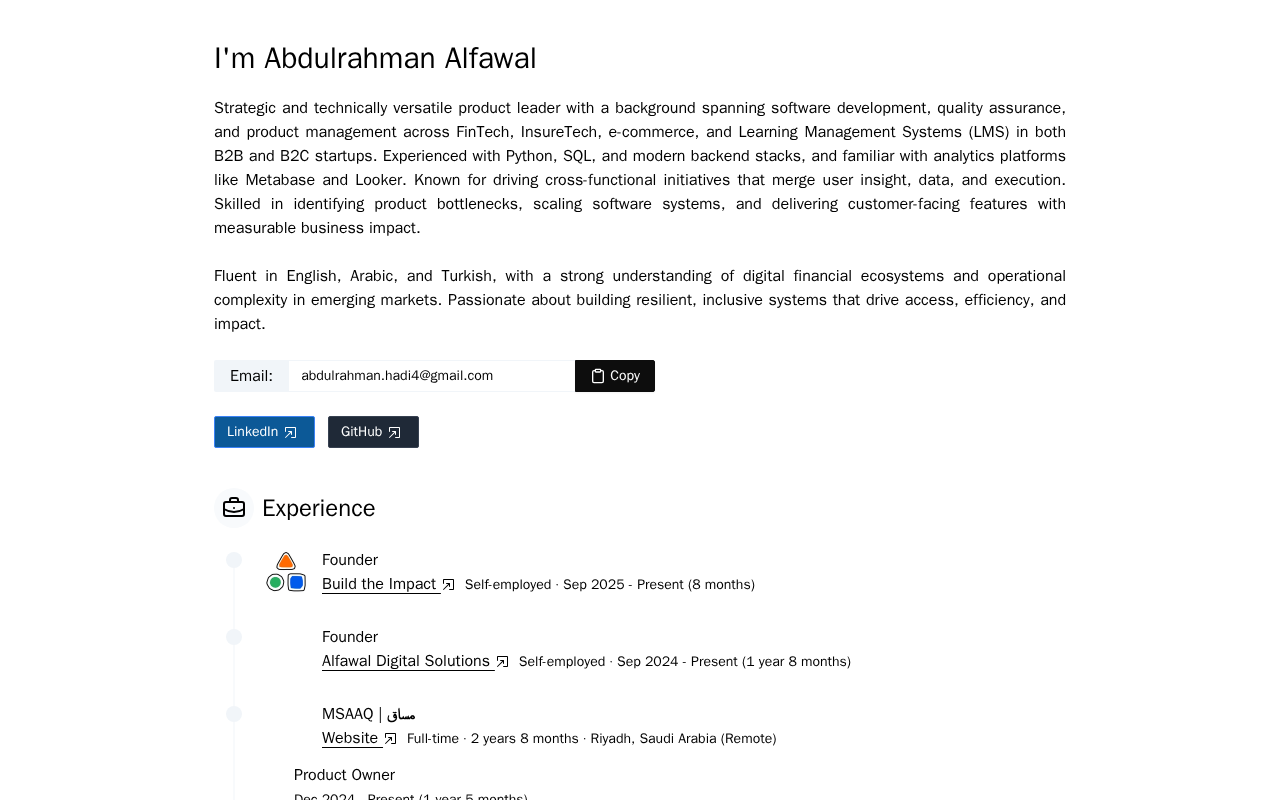Click the arrow icon after Alfawal Digital Solutions
This screenshot has height=800, width=1280.
(x=503, y=662)
